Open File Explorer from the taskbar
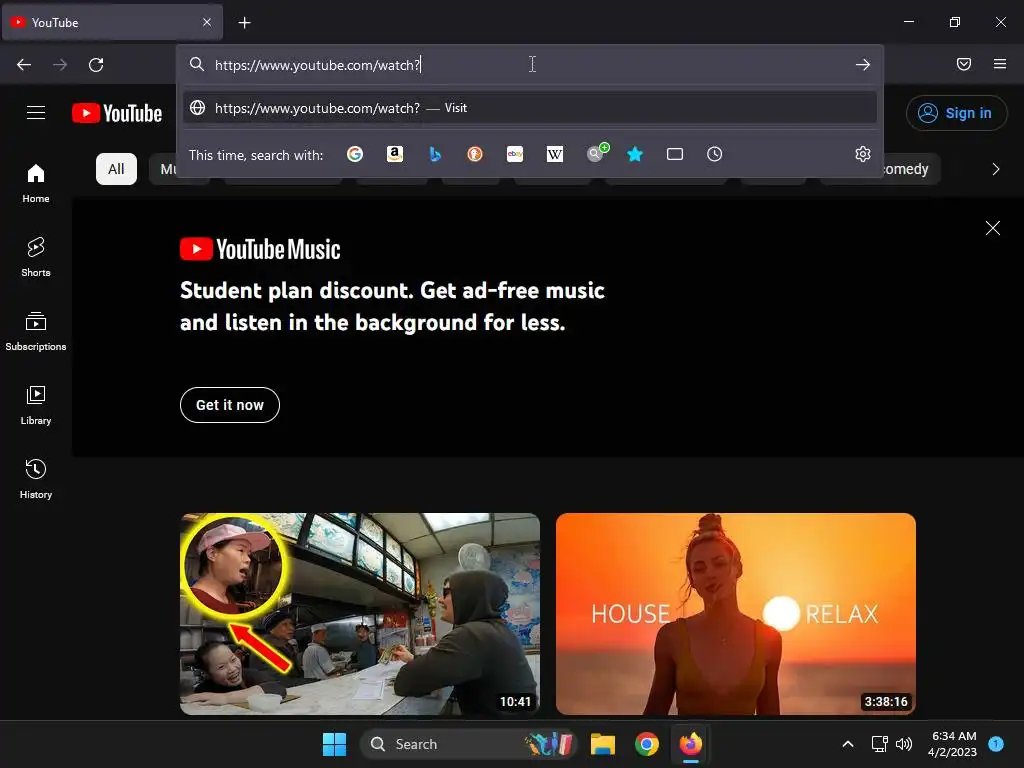 coord(603,744)
